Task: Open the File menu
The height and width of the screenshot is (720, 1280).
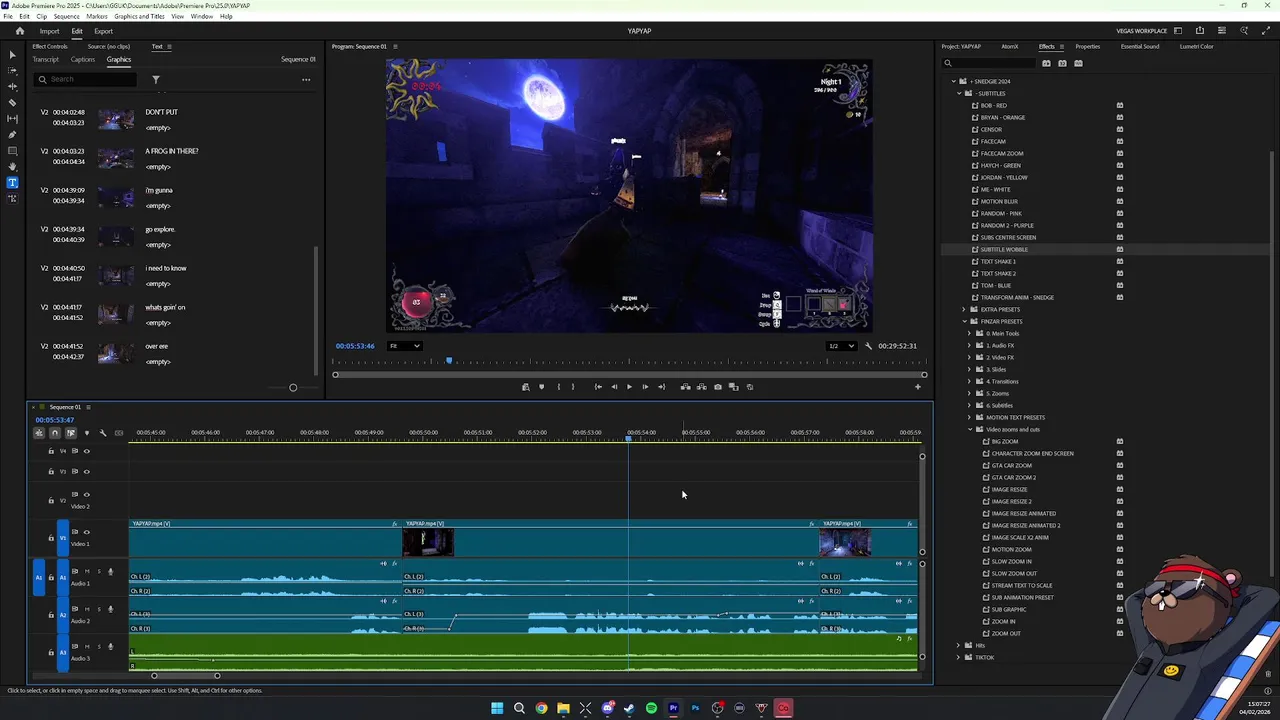Action: pyautogui.click(x=8, y=16)
